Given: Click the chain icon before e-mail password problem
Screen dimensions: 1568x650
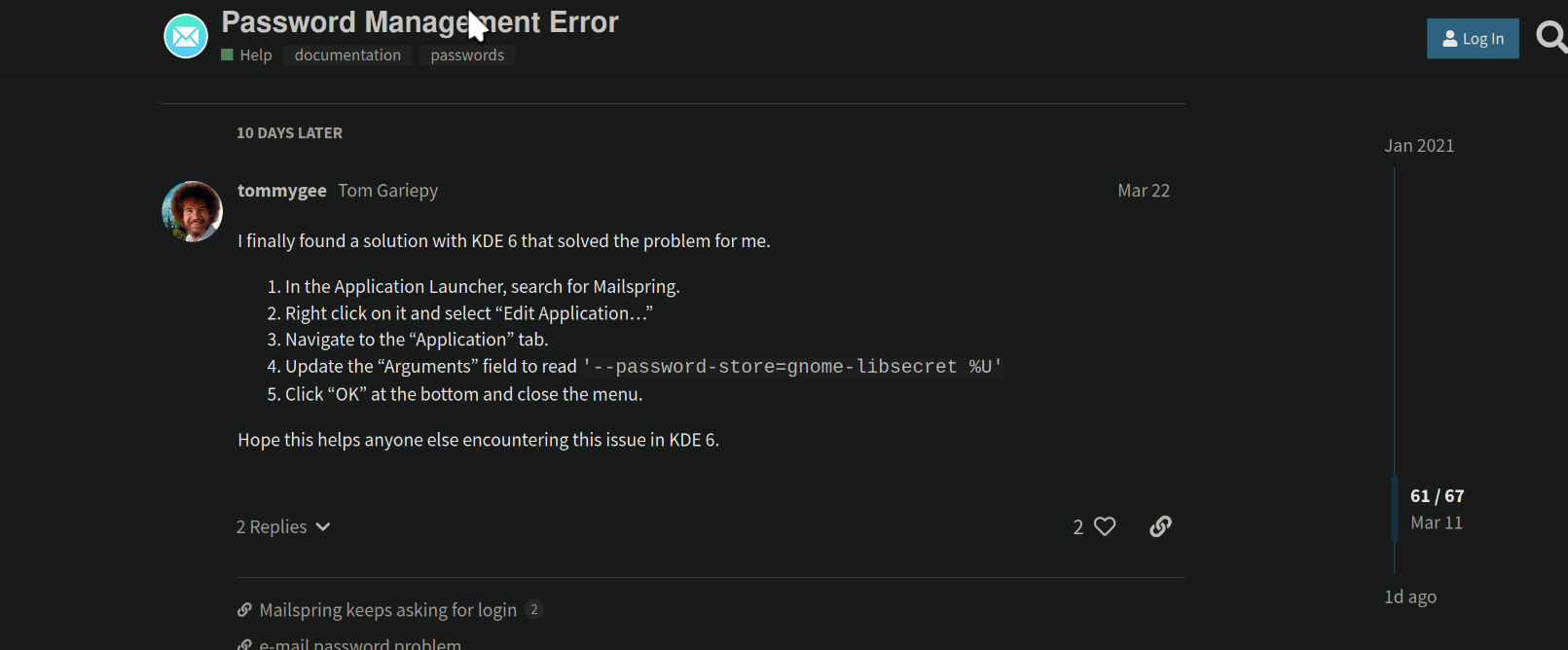Looking at the screenshot, I should tap(243, 643).
